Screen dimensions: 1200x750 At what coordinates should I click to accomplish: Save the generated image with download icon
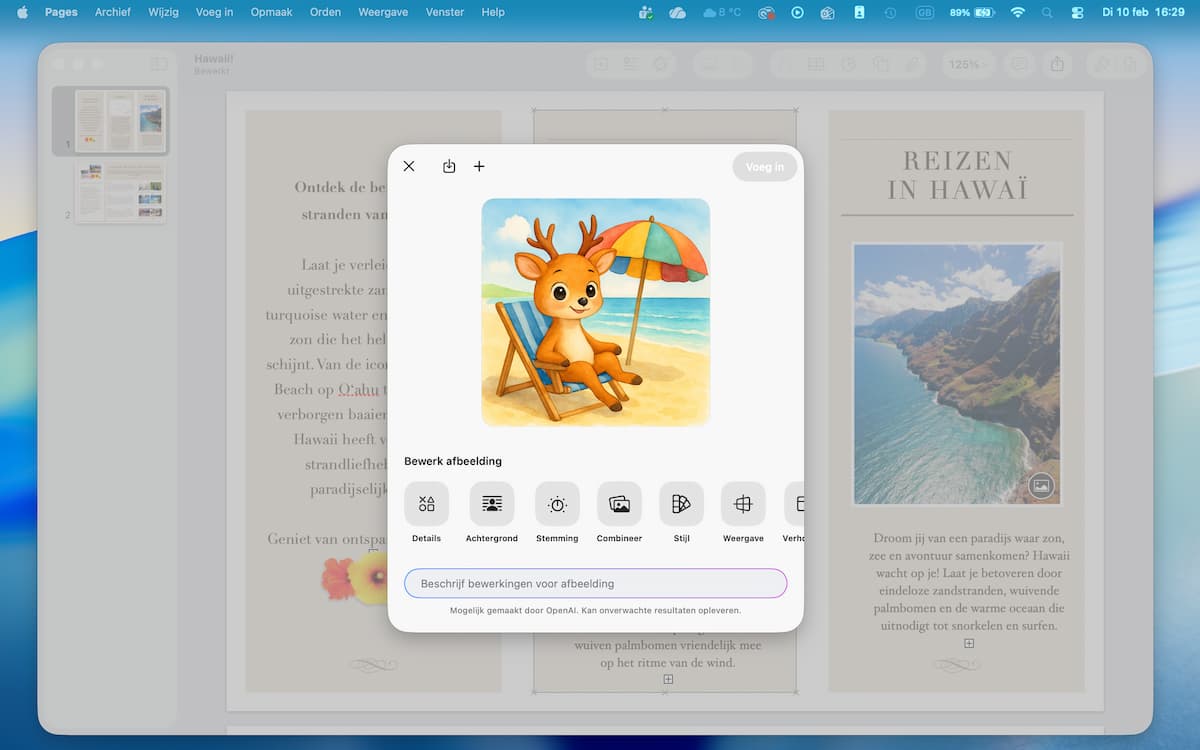tap(449, 166)
